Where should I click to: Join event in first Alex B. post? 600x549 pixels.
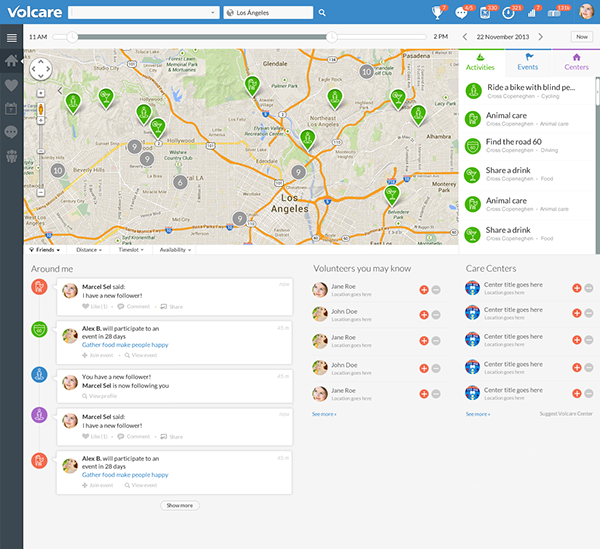click(x=98, y=355)
